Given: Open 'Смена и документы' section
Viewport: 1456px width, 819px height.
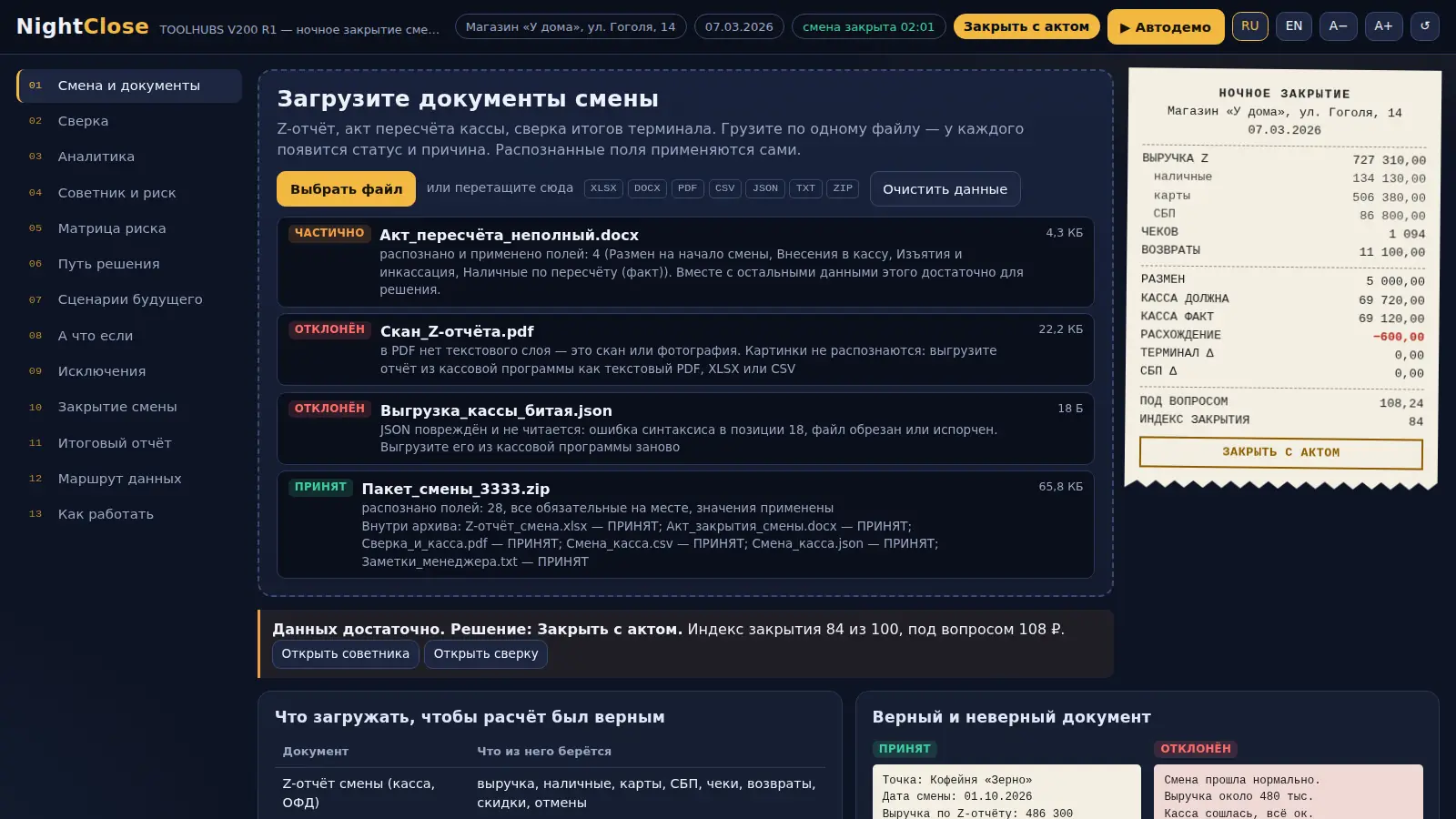Looking at the screenshot, I should coord(129,86).
